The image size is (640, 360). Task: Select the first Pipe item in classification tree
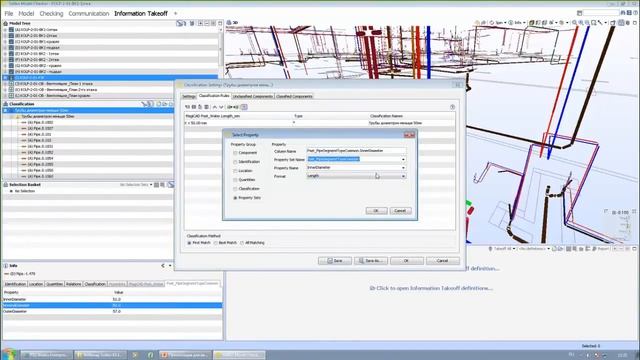[40, 122]
